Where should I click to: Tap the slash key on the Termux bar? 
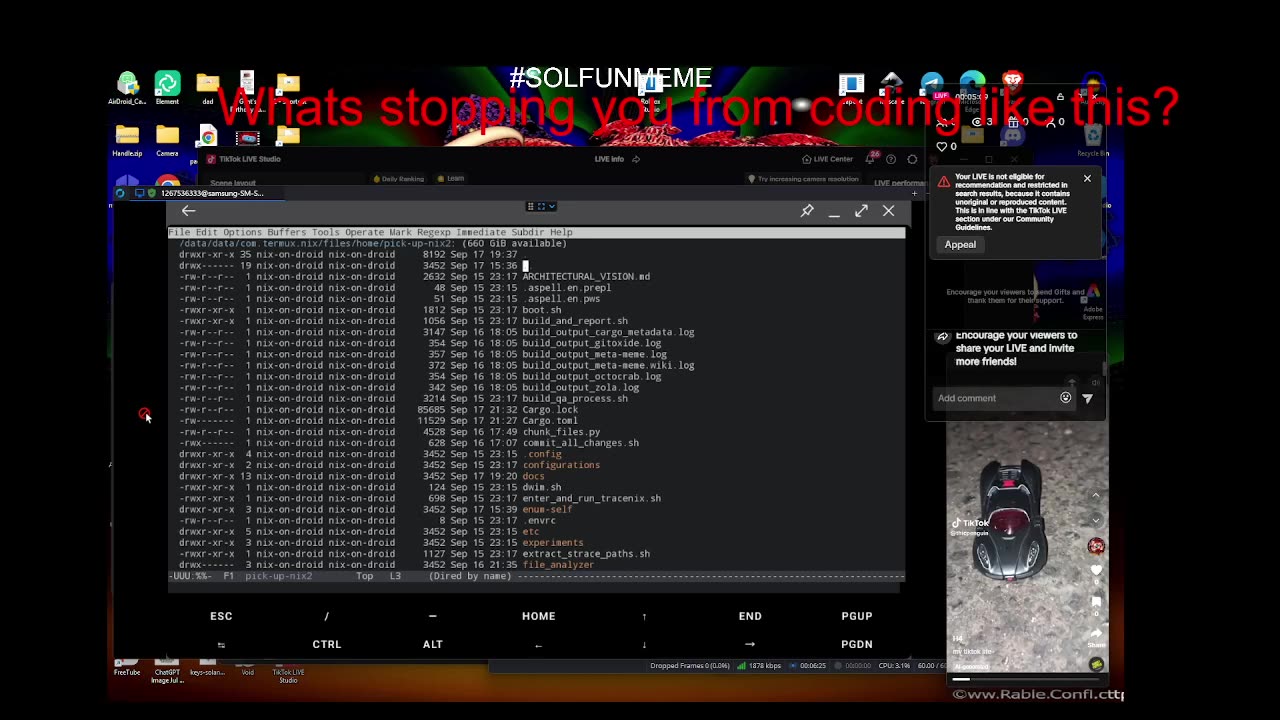pyautogui.click(x=326, y=616)
